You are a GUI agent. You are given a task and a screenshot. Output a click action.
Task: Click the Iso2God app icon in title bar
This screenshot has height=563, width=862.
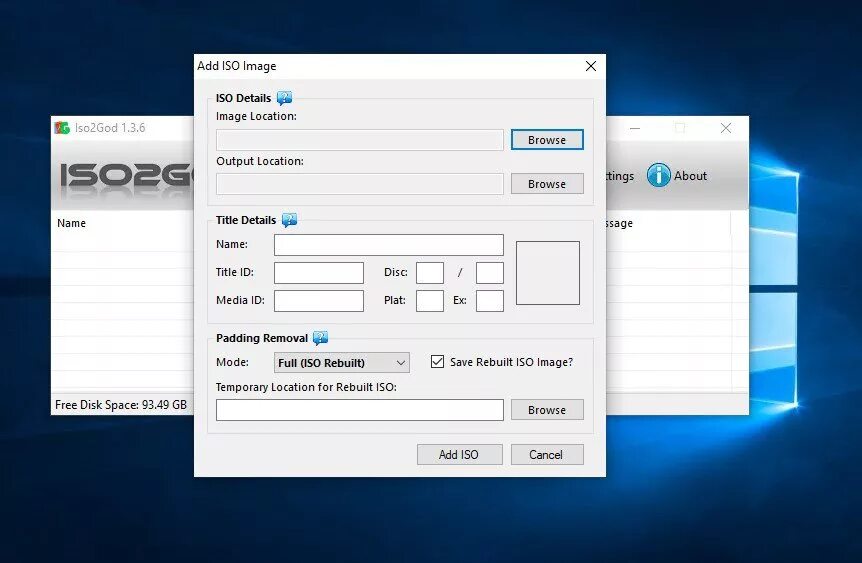click(x=62, y=128)
